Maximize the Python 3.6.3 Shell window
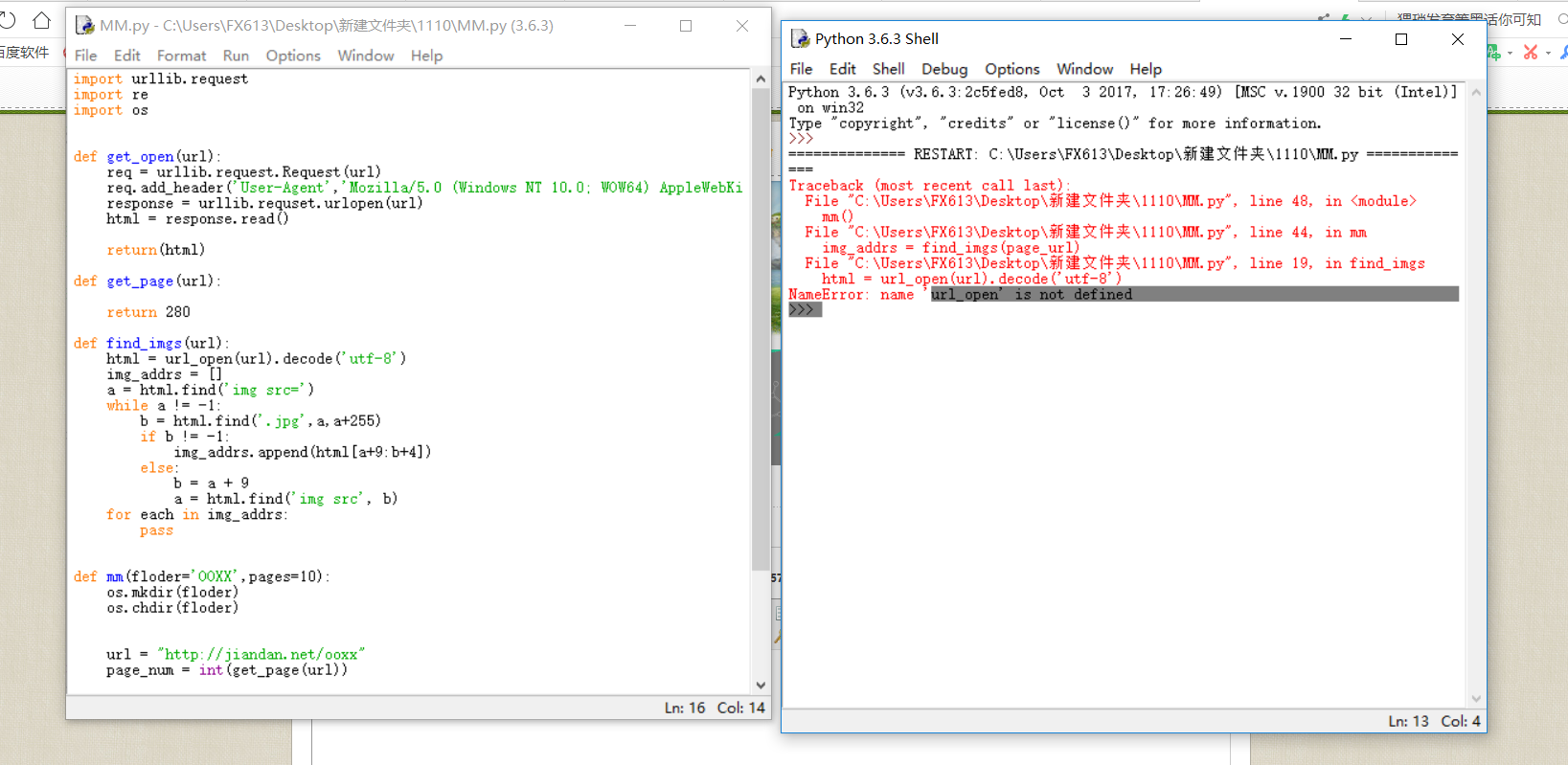The height and width of the screenshot is (765, 1568). (1401, 39)
